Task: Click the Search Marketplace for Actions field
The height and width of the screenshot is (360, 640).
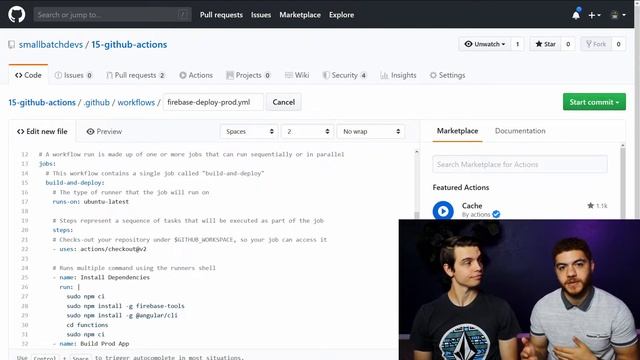Action: pyautogui.click(x=520, y=164)
